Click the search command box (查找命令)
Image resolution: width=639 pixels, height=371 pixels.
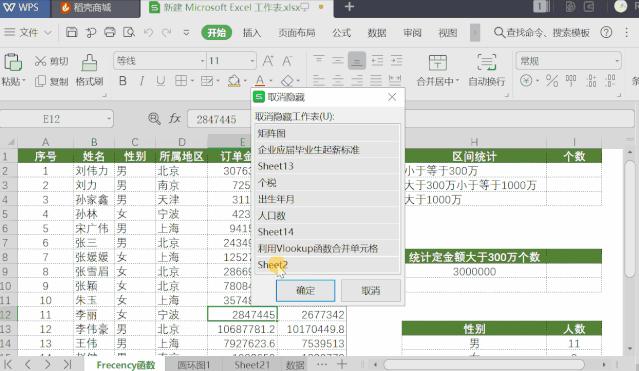point(542,32)
